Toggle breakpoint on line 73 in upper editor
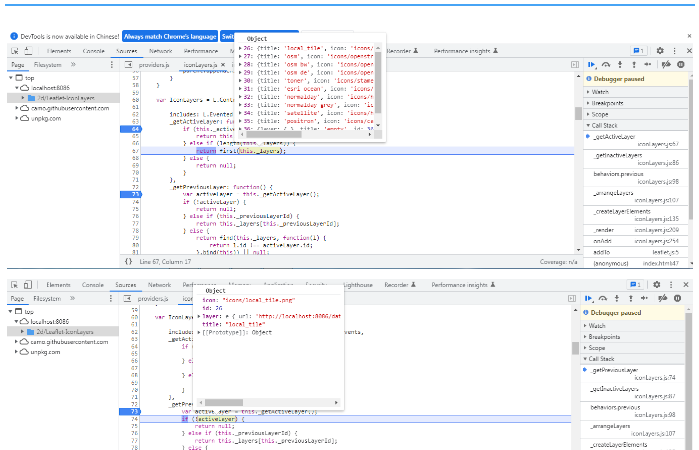 (x=135, y=193)
